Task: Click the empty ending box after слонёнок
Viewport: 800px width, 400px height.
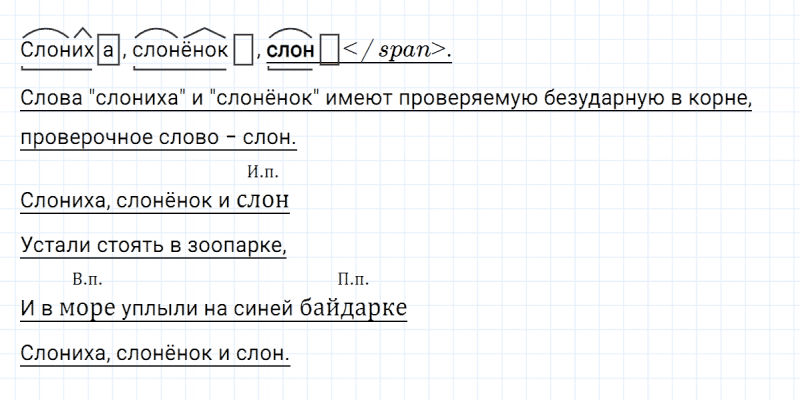Action: click(x=242, y=48)
